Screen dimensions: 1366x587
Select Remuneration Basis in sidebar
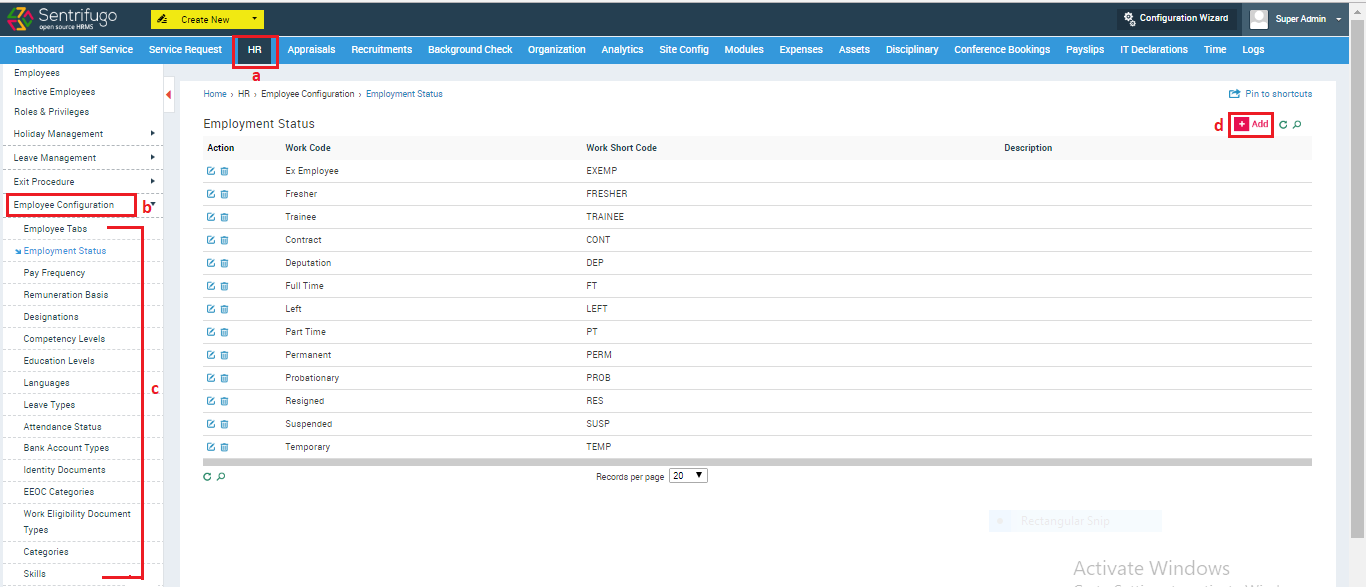point(66,295)
